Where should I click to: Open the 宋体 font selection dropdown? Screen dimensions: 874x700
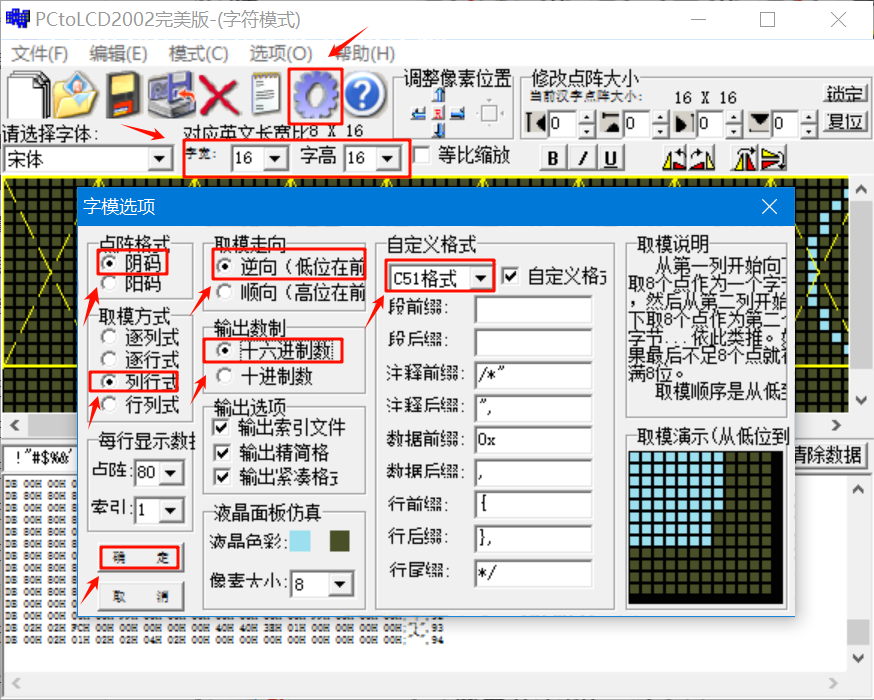pos(160,157)
